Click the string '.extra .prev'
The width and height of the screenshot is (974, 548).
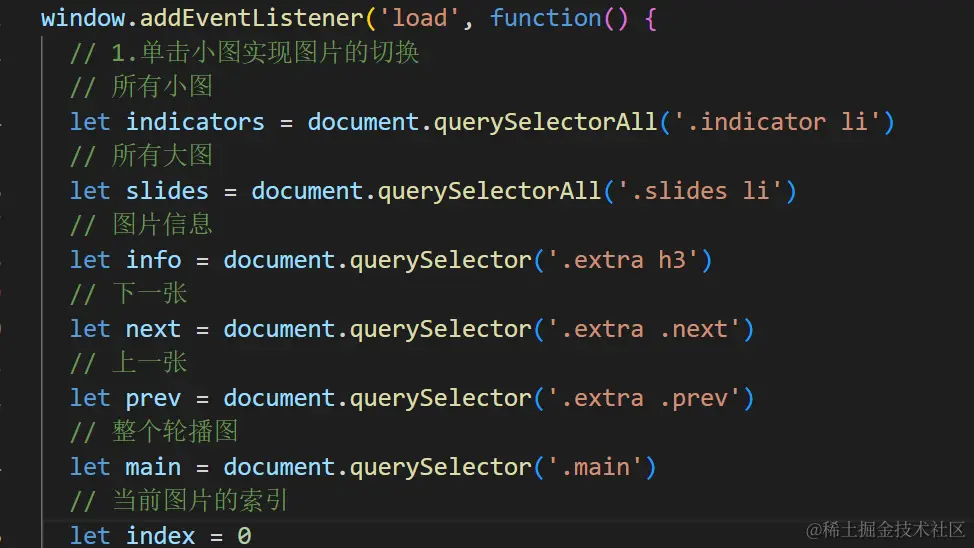pos(644,398)
